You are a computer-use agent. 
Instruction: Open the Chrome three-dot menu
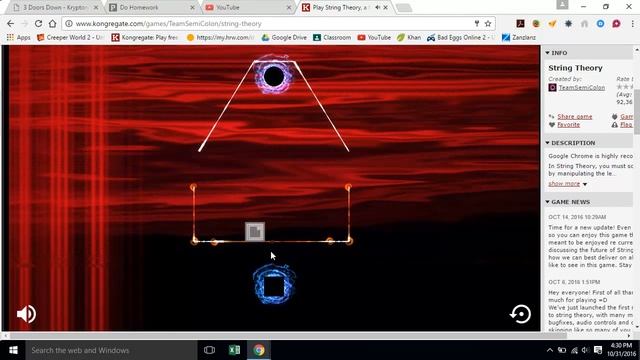633,24
